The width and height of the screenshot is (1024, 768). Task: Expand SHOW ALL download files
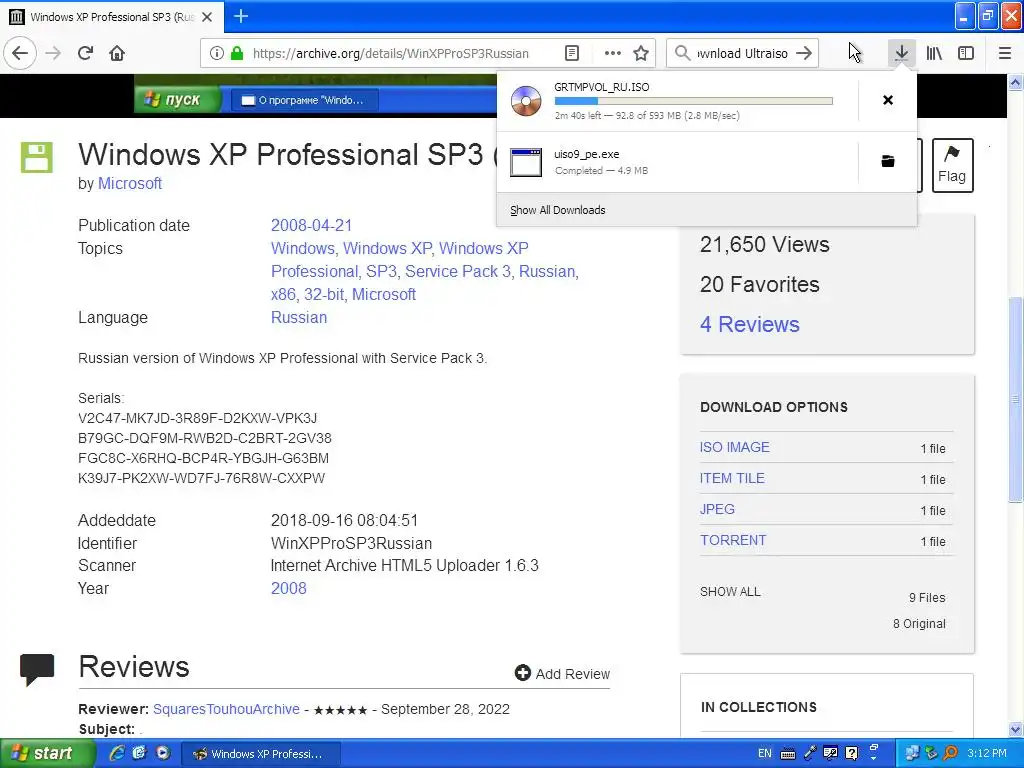[x=730, y=592]
